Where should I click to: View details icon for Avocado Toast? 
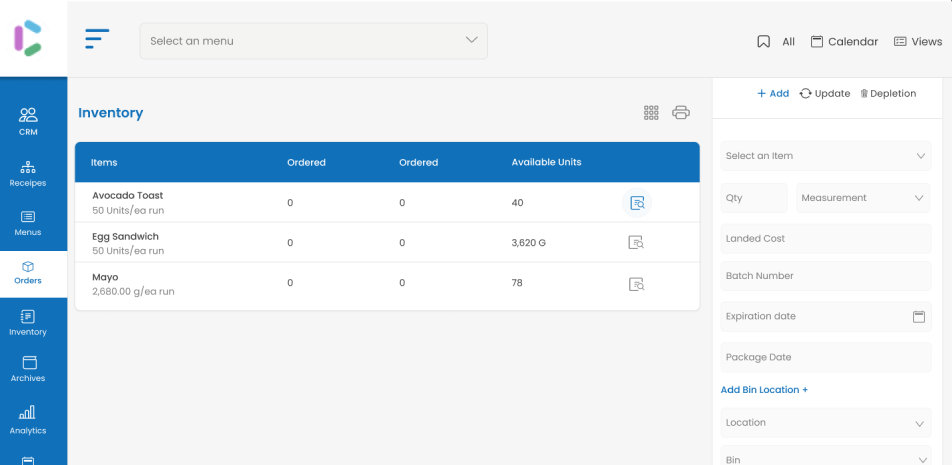pos(637,203)
